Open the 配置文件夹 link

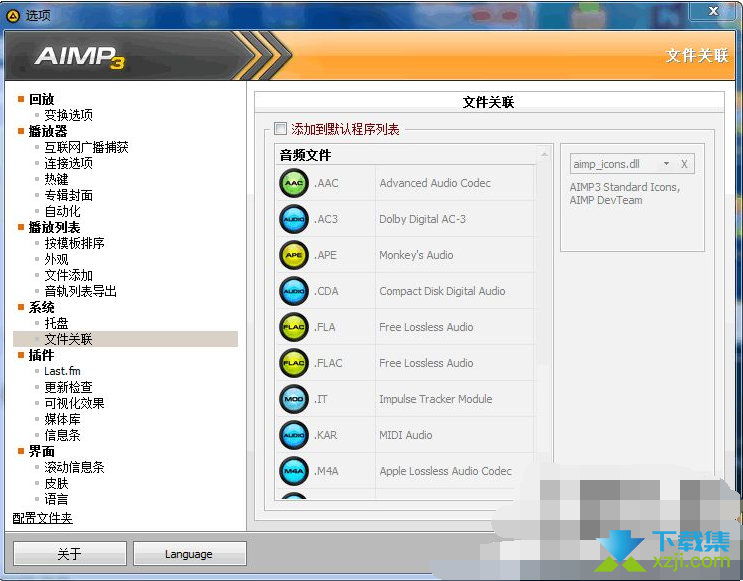coord(42,518)
